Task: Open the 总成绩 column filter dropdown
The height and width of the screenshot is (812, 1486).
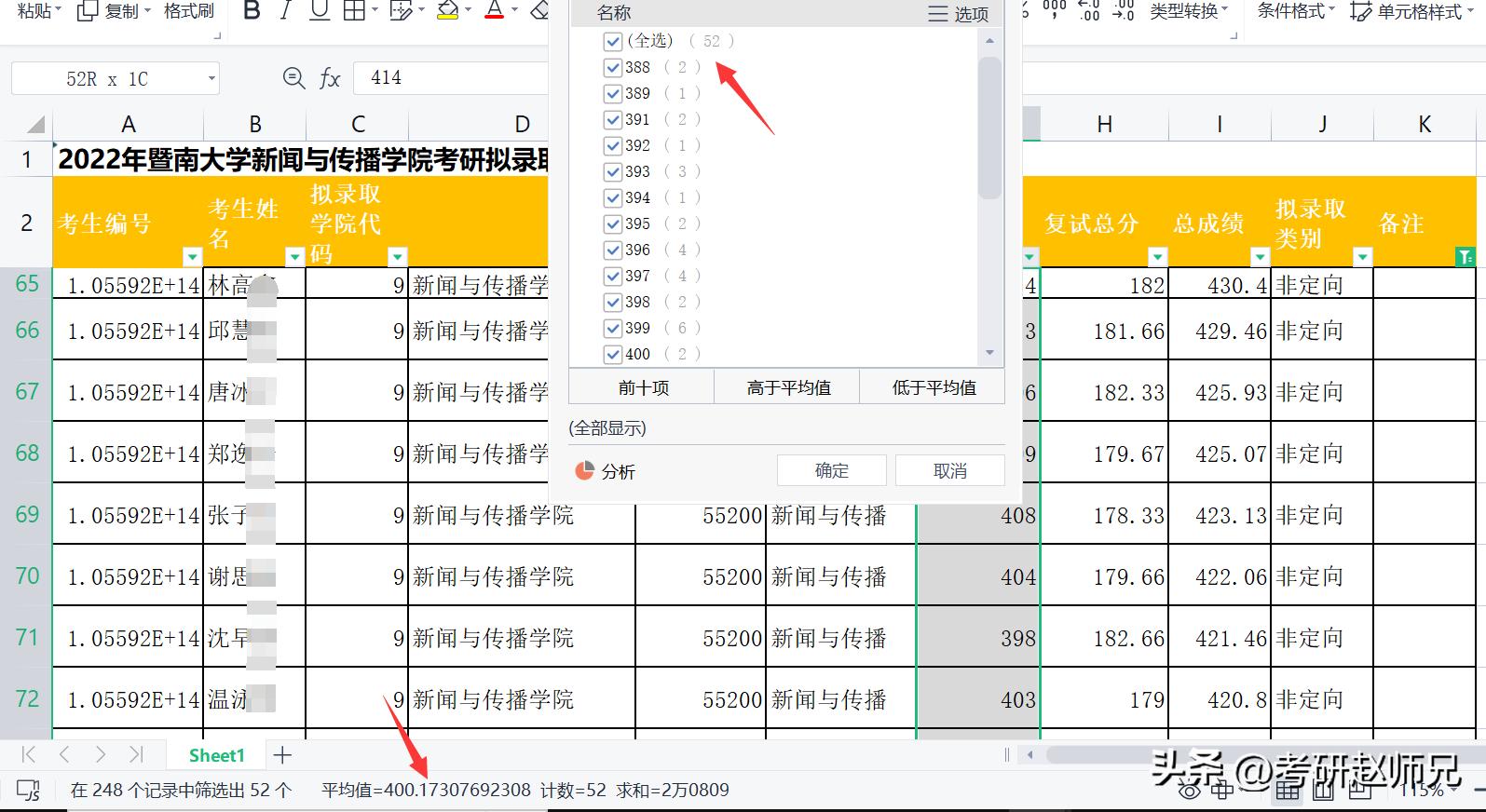Action: tap(1261, 256)
